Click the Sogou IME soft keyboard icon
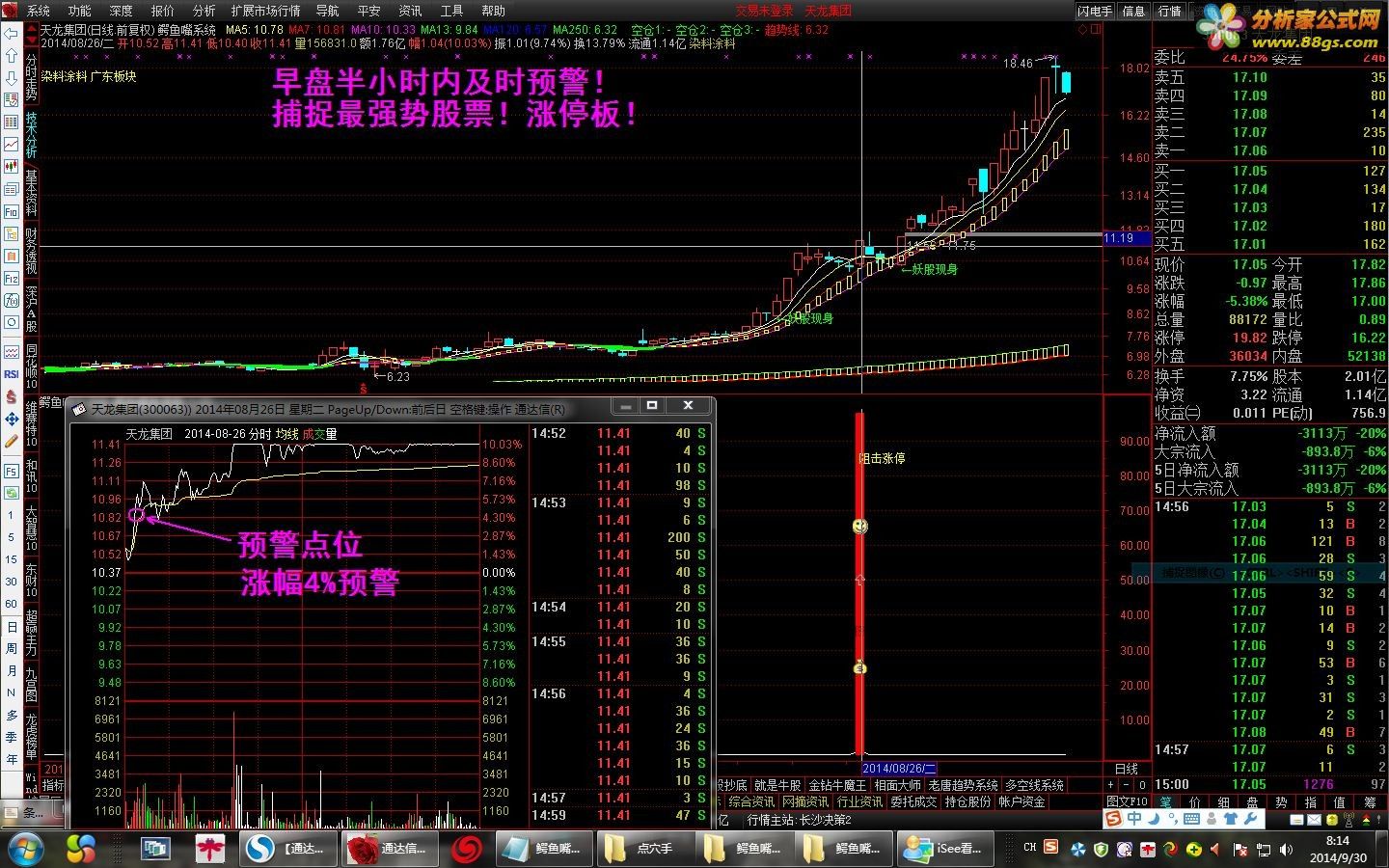 coord(1191,819)
